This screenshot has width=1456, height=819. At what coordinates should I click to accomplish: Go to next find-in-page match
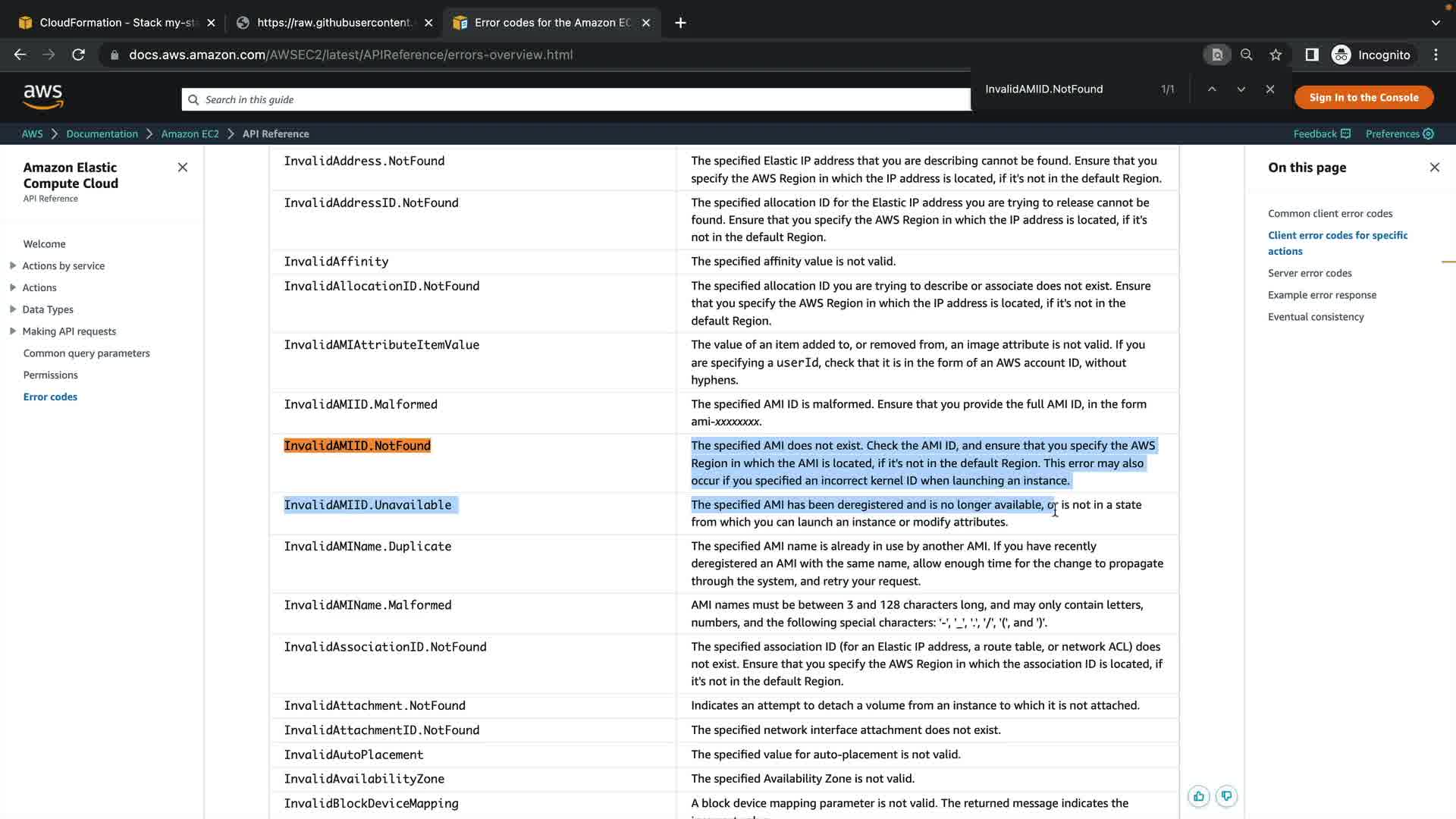click(1241, 89)
